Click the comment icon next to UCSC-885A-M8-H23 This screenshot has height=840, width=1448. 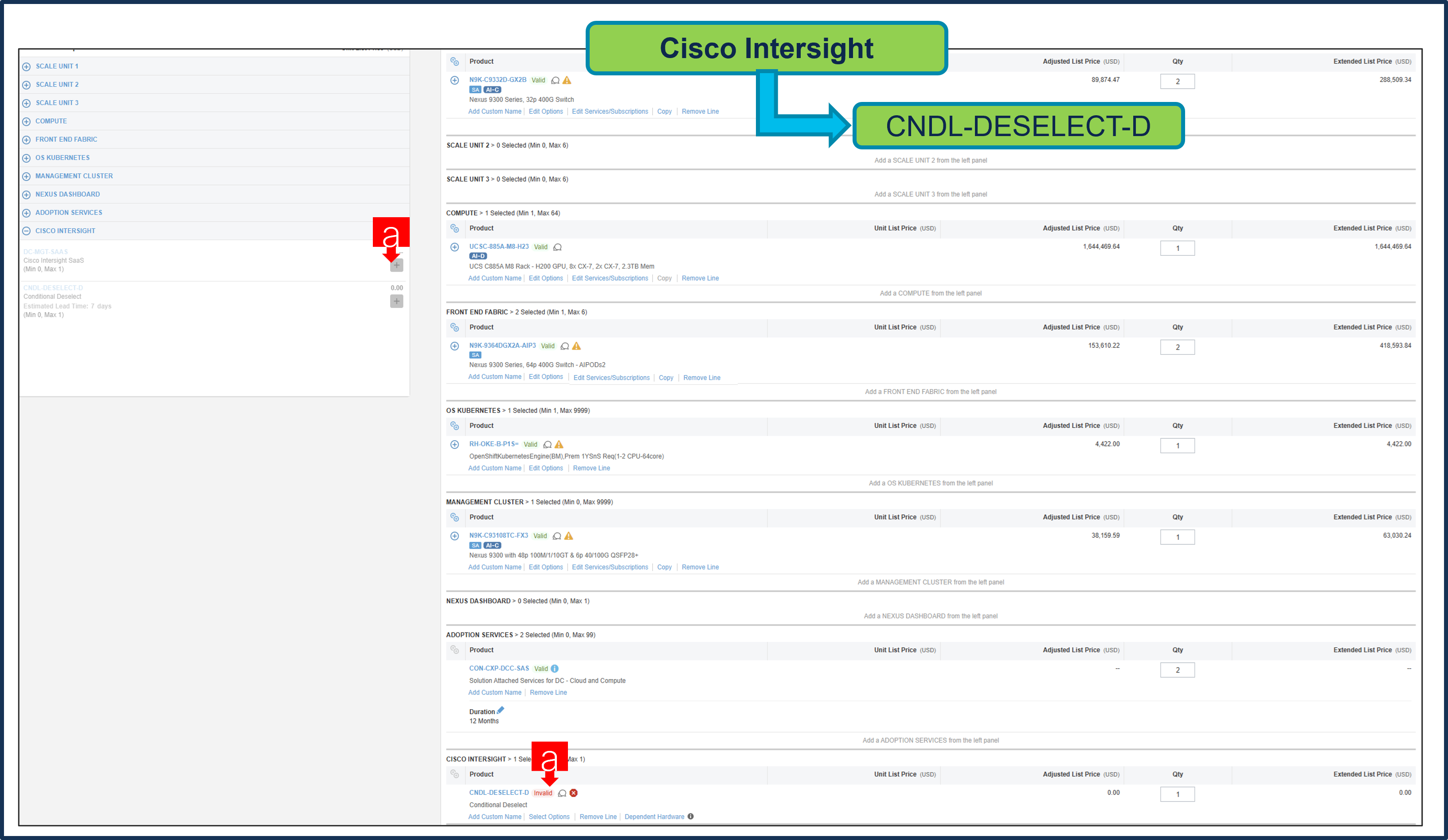coord(557,247)
